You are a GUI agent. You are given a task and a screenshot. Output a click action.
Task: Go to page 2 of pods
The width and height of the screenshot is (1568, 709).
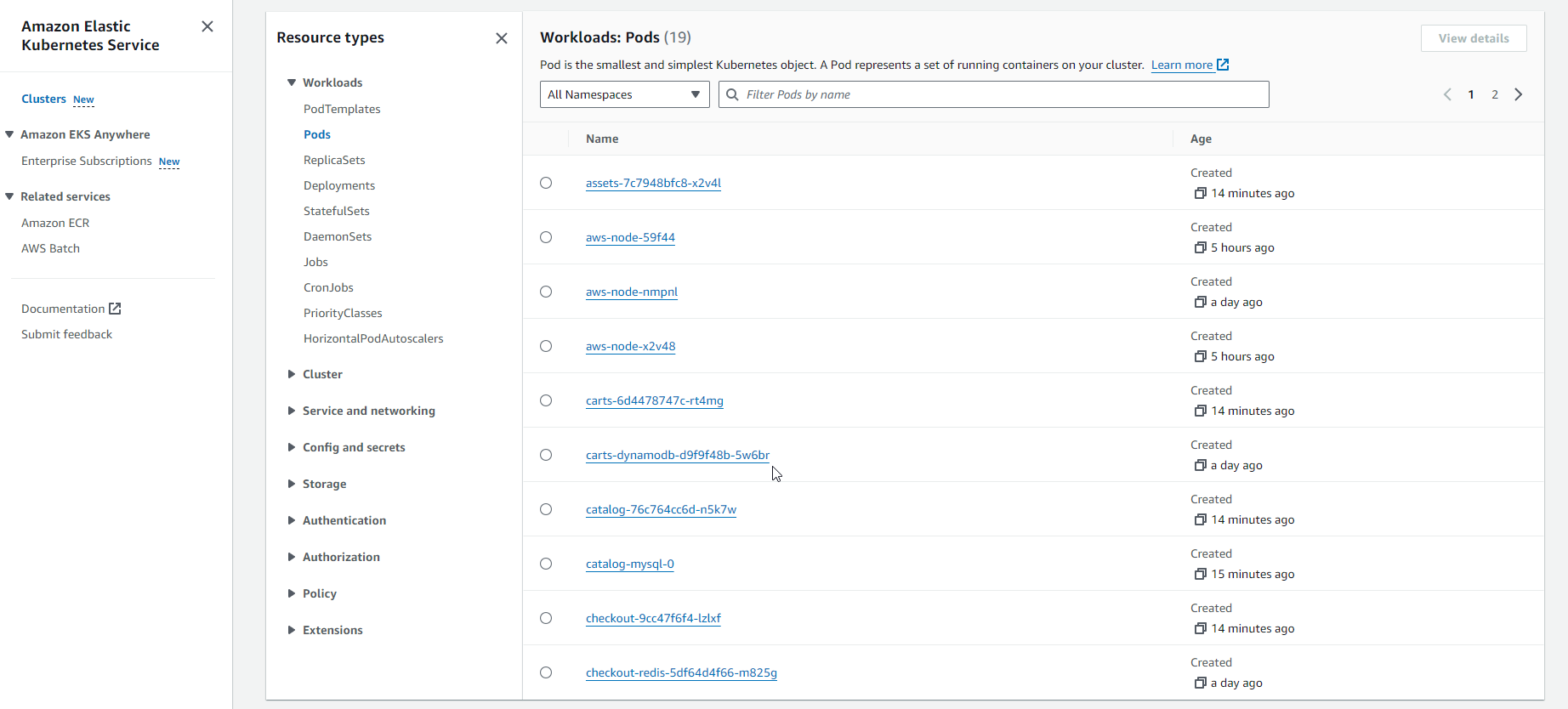(x=1495, y=94)
